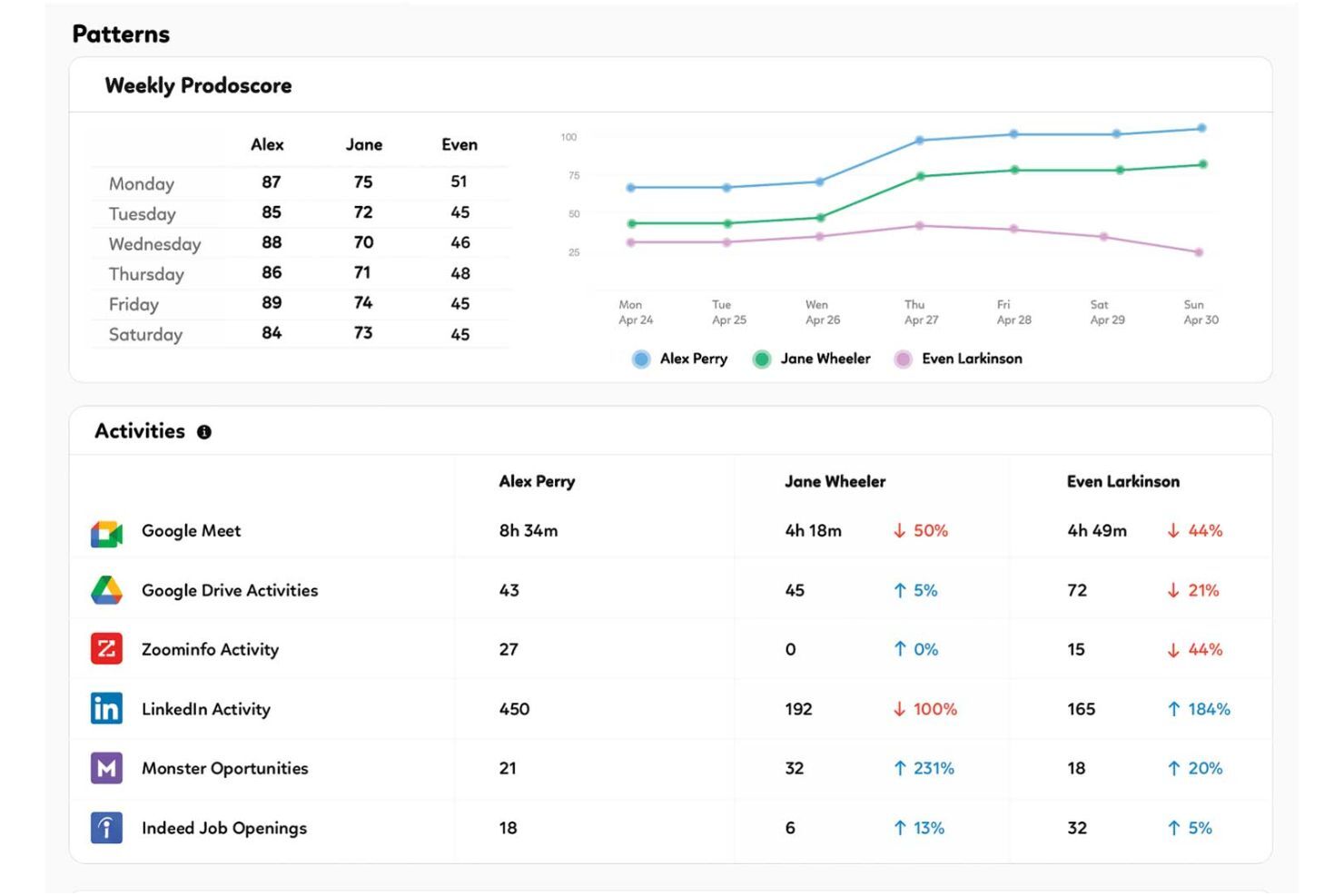Viewport: 1344px width, 896px height.
Task: Click the red down arrow next to 50%
Action: coord(898,530)
